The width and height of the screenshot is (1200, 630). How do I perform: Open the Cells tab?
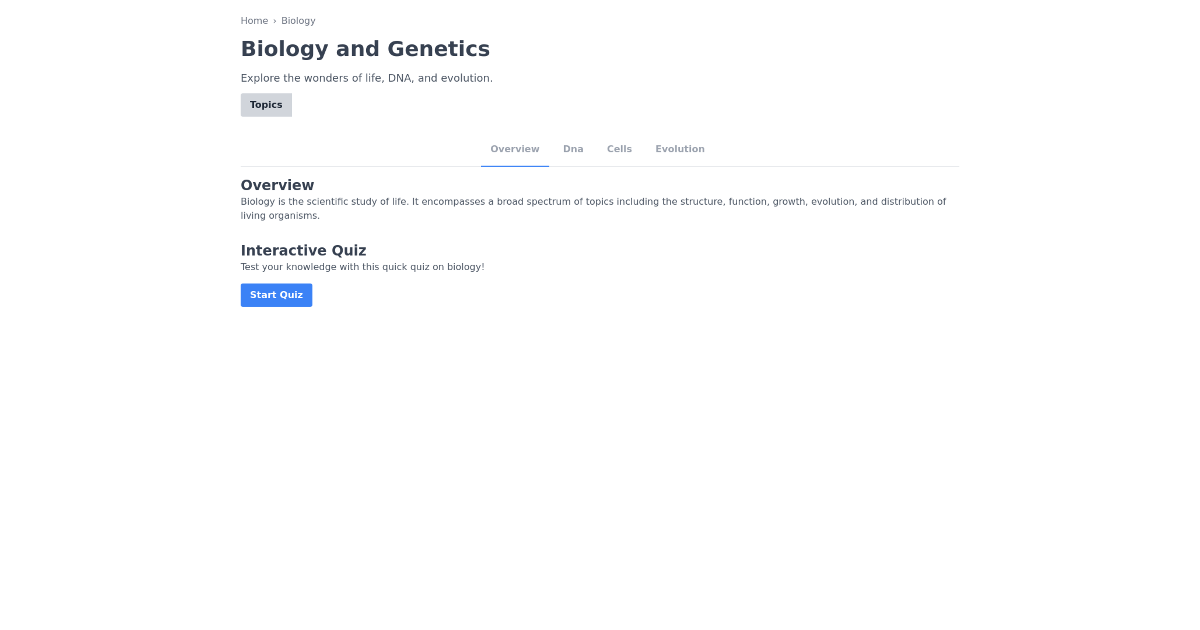click(619, 148)
